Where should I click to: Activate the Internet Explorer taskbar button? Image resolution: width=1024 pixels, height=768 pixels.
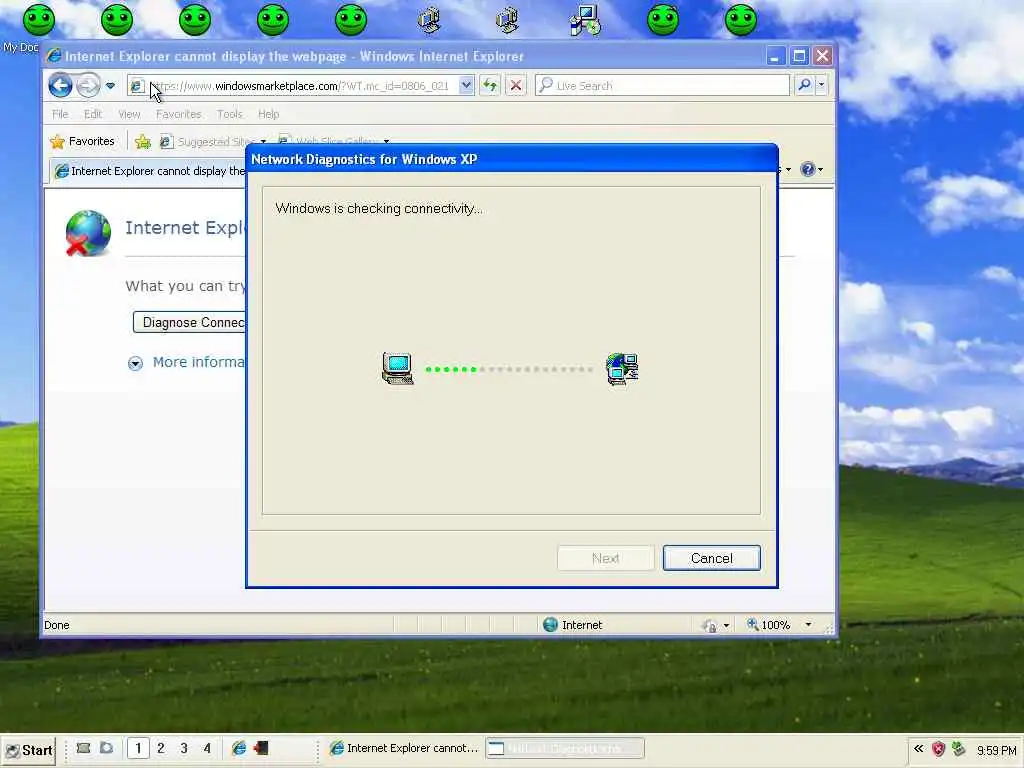[x=404, y=748]
